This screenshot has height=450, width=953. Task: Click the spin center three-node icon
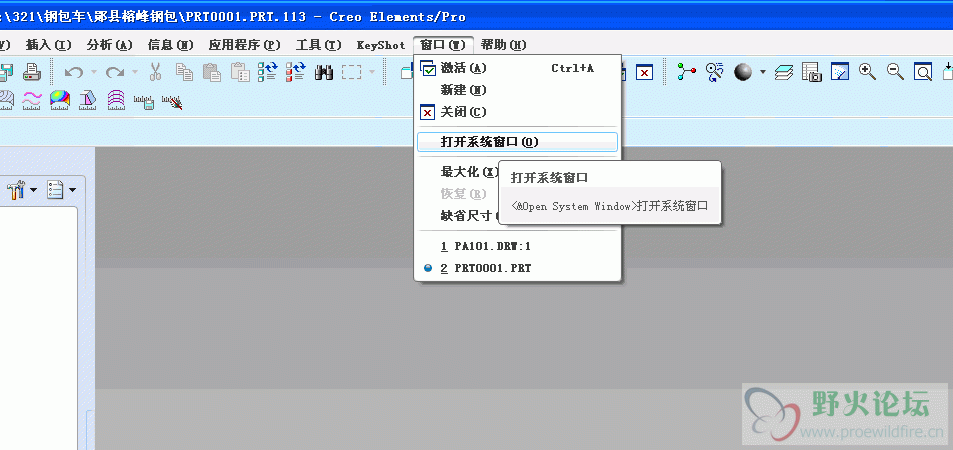[x=687, y=72]
